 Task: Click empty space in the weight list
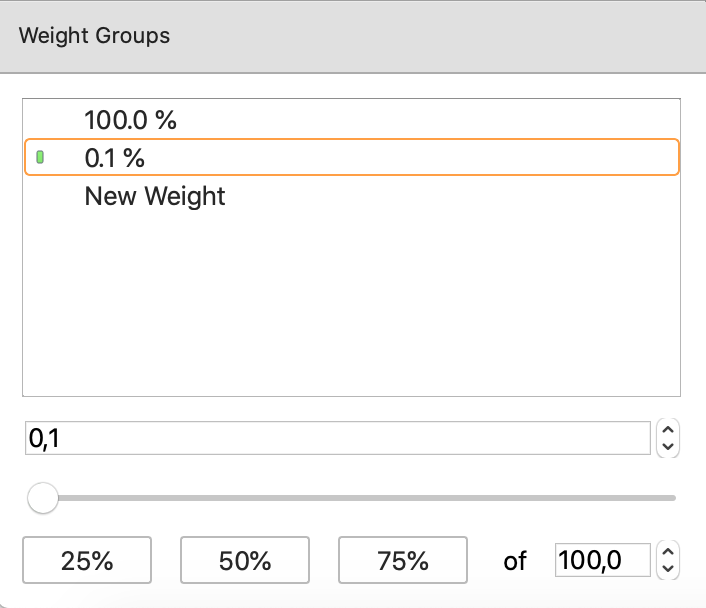[x=350, y=300]
